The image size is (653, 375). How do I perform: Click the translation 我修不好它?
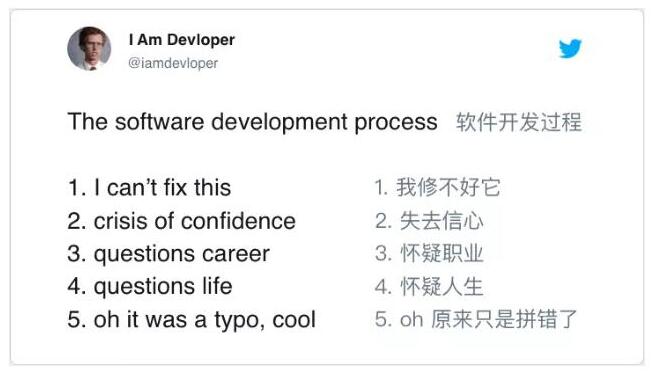tap(448, 187)
